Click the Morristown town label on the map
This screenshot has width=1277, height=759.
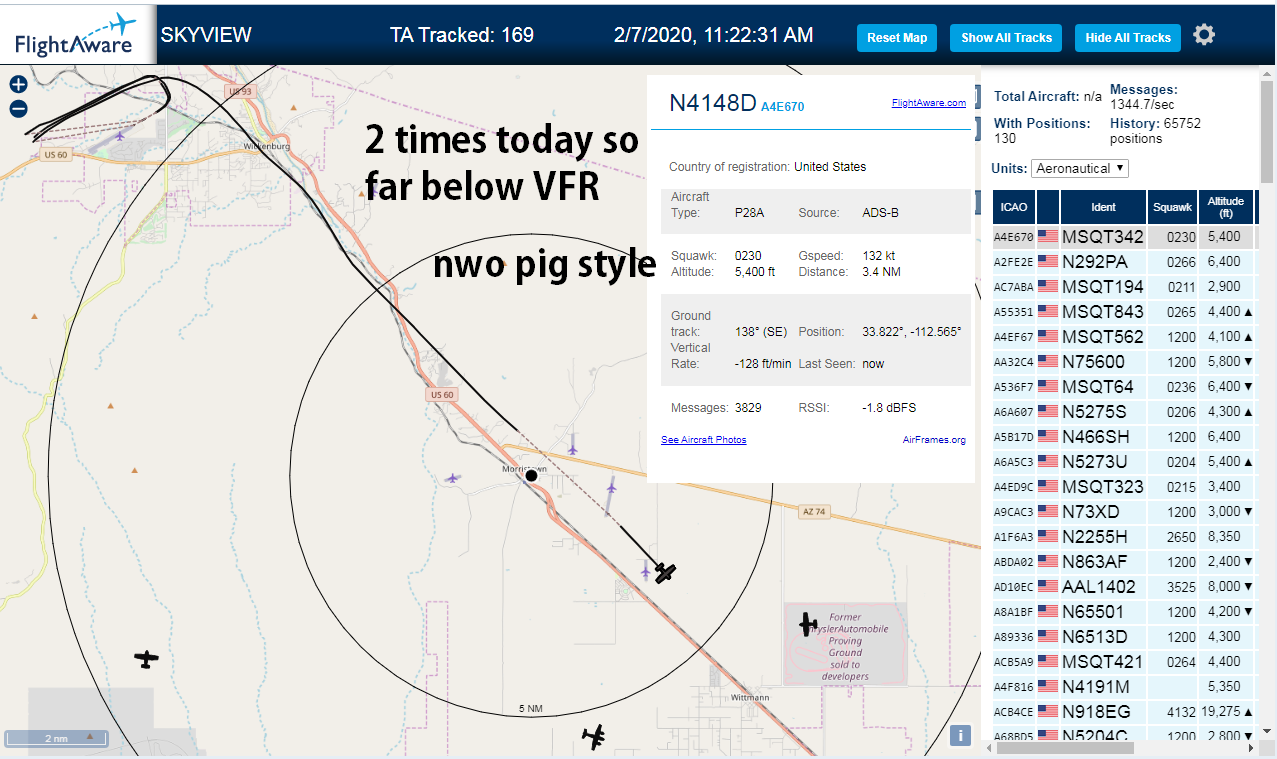point(524,468)
